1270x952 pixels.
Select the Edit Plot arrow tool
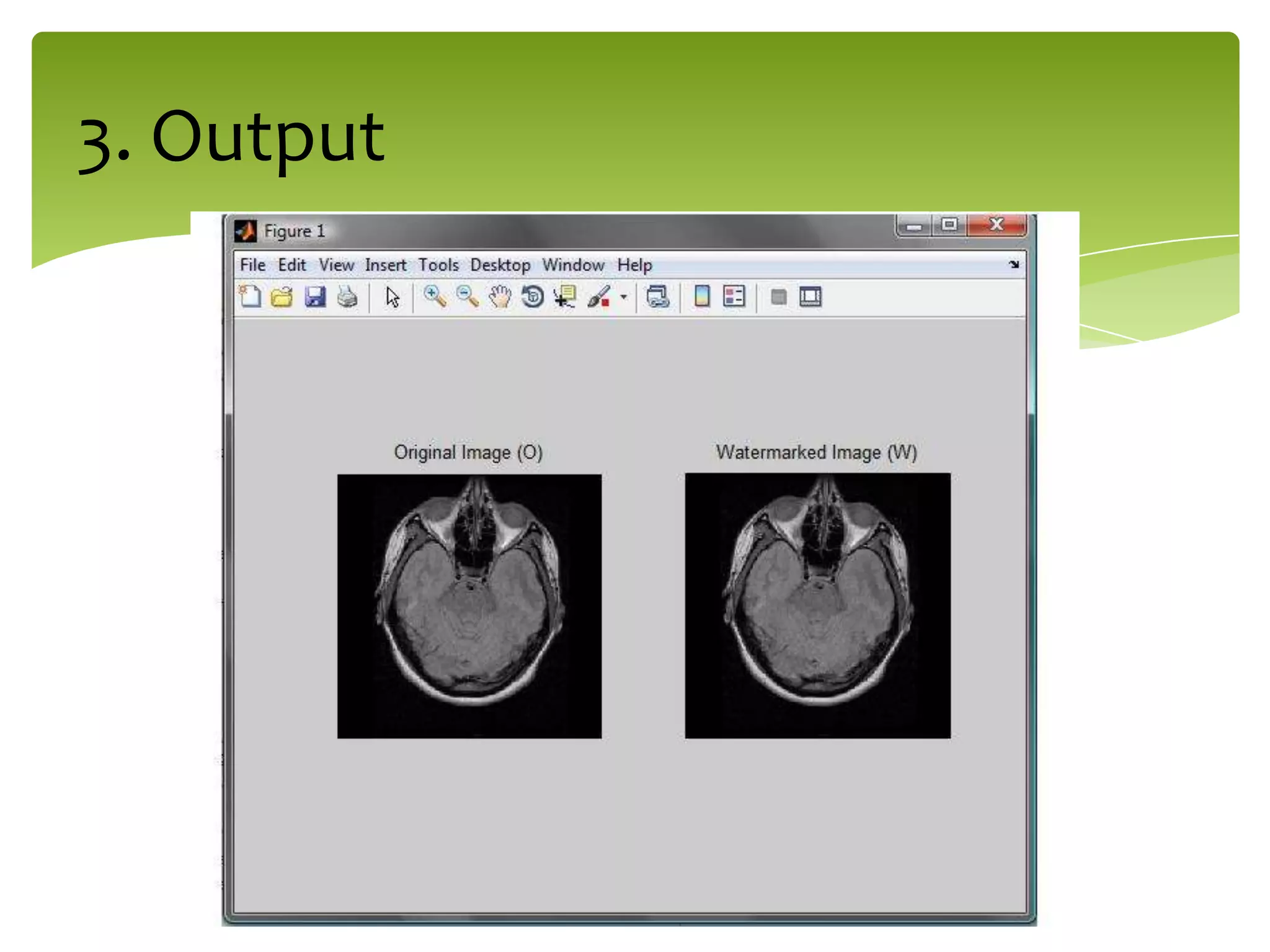tap(392, 297)
